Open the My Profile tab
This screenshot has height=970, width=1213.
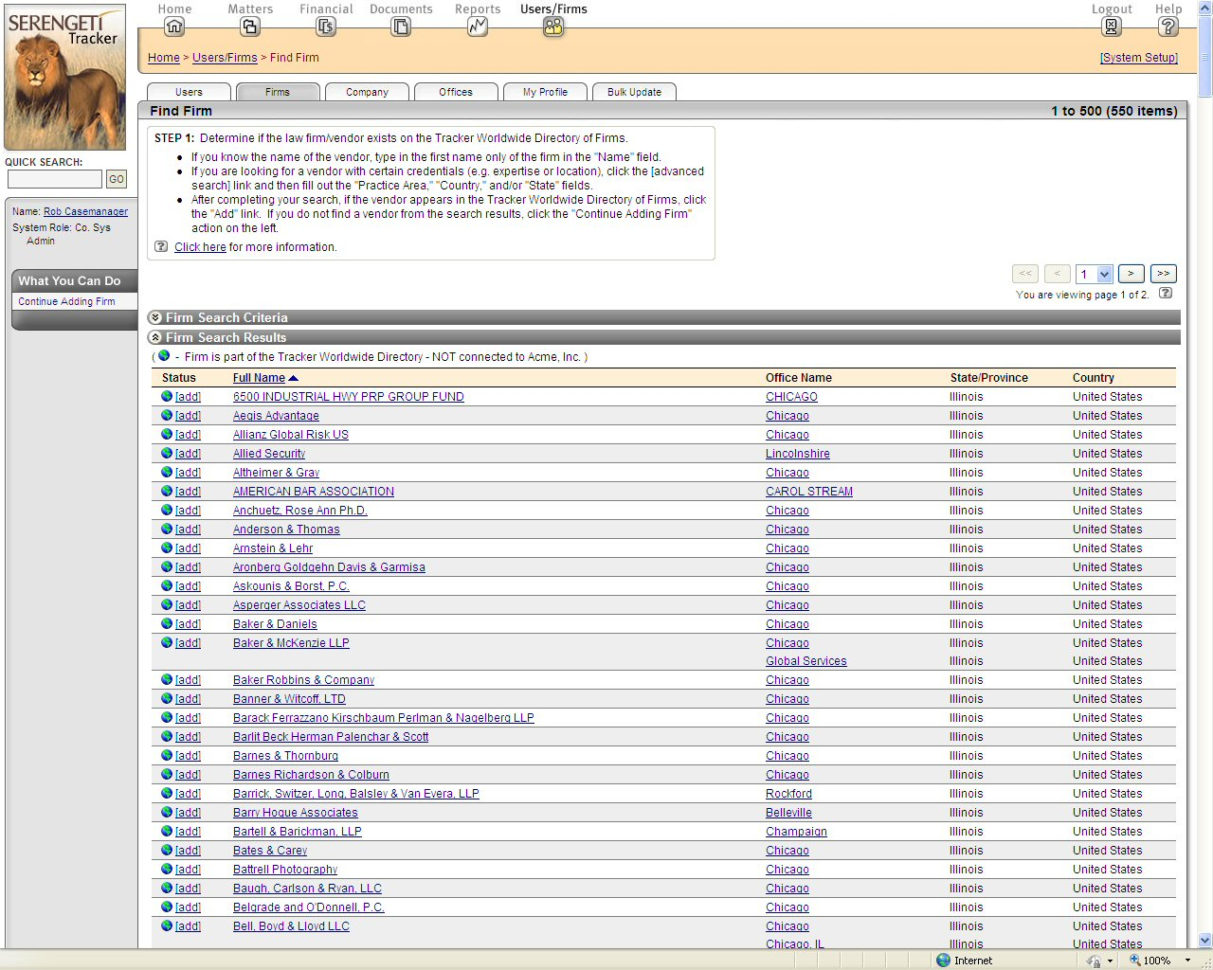point(545,91)
